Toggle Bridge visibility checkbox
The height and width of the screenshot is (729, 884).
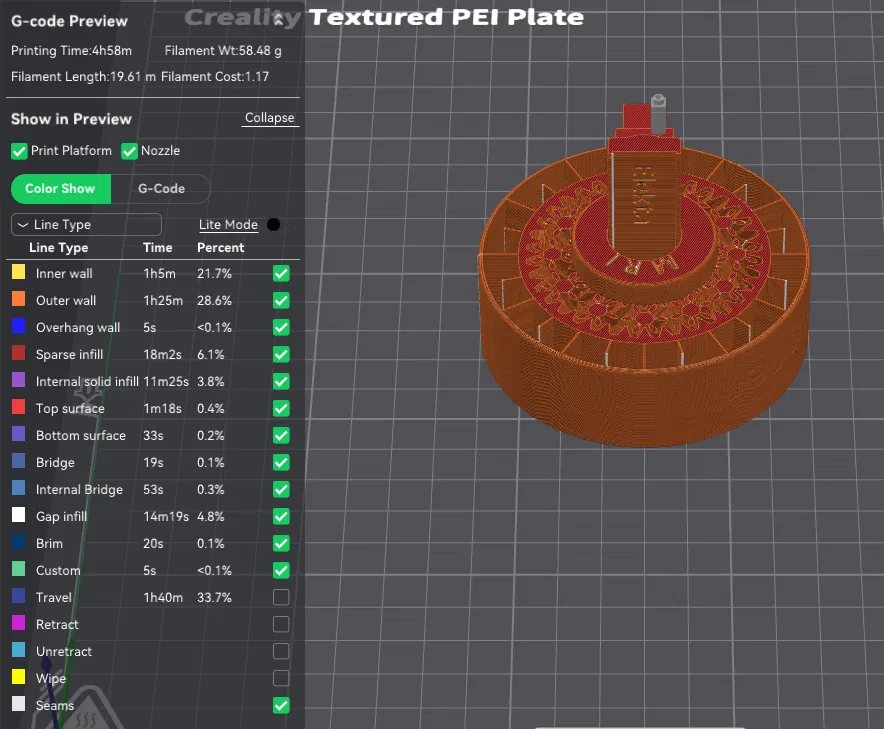pos(281,462)
